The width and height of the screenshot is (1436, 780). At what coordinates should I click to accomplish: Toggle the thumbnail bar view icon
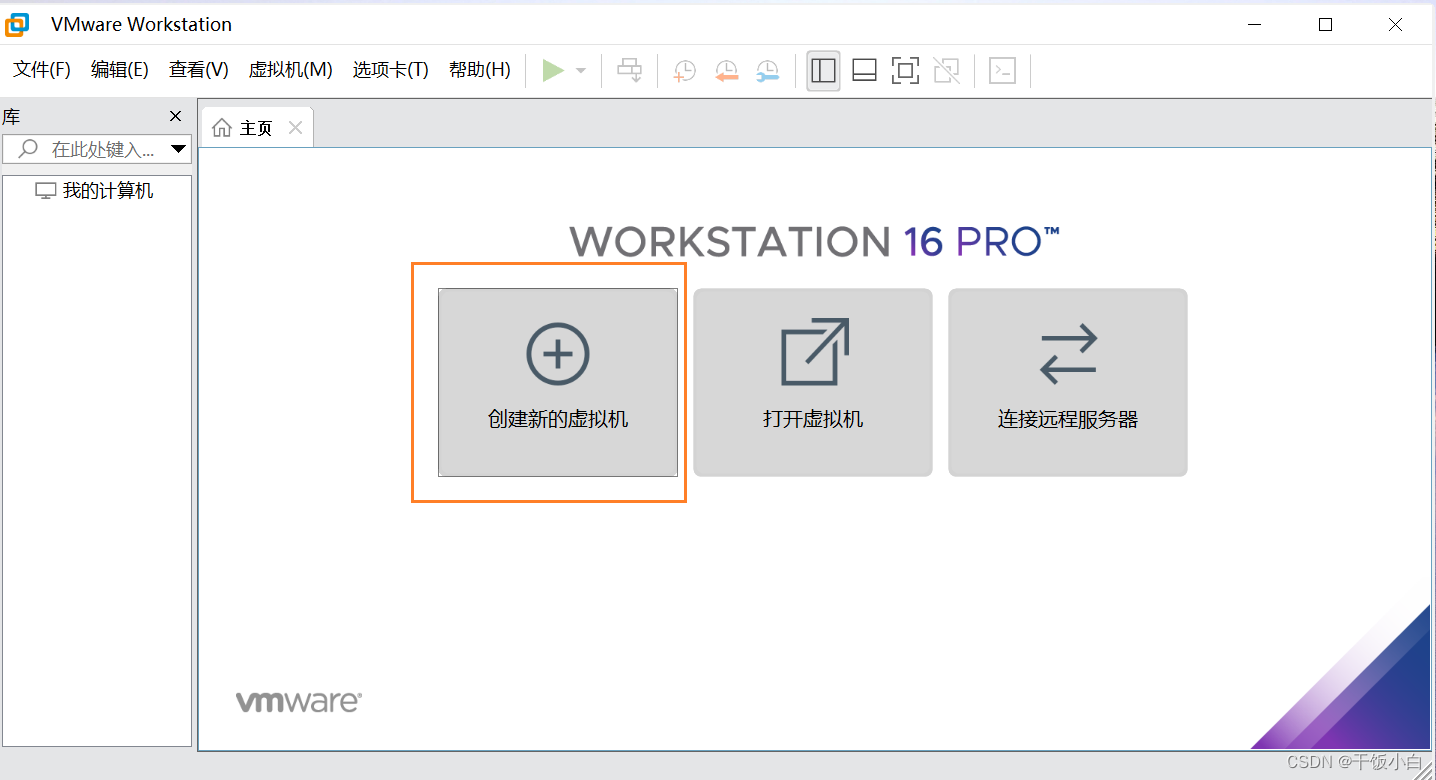[x=864, y=70]
